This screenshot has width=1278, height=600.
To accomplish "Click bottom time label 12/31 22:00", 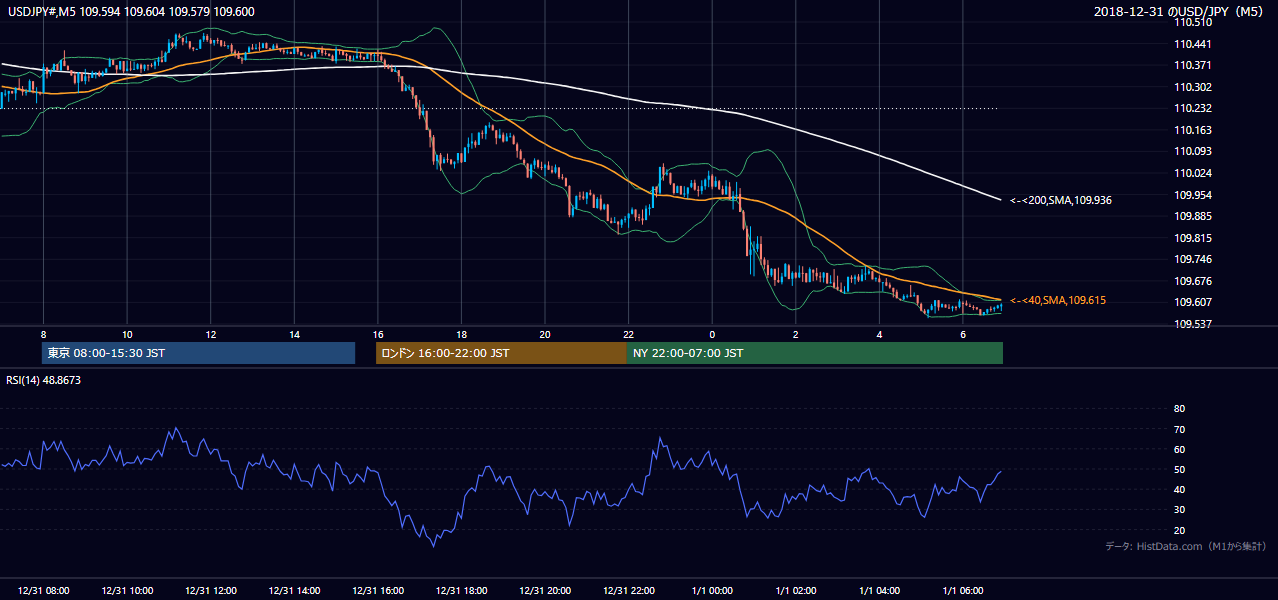I will pos(628,591).
